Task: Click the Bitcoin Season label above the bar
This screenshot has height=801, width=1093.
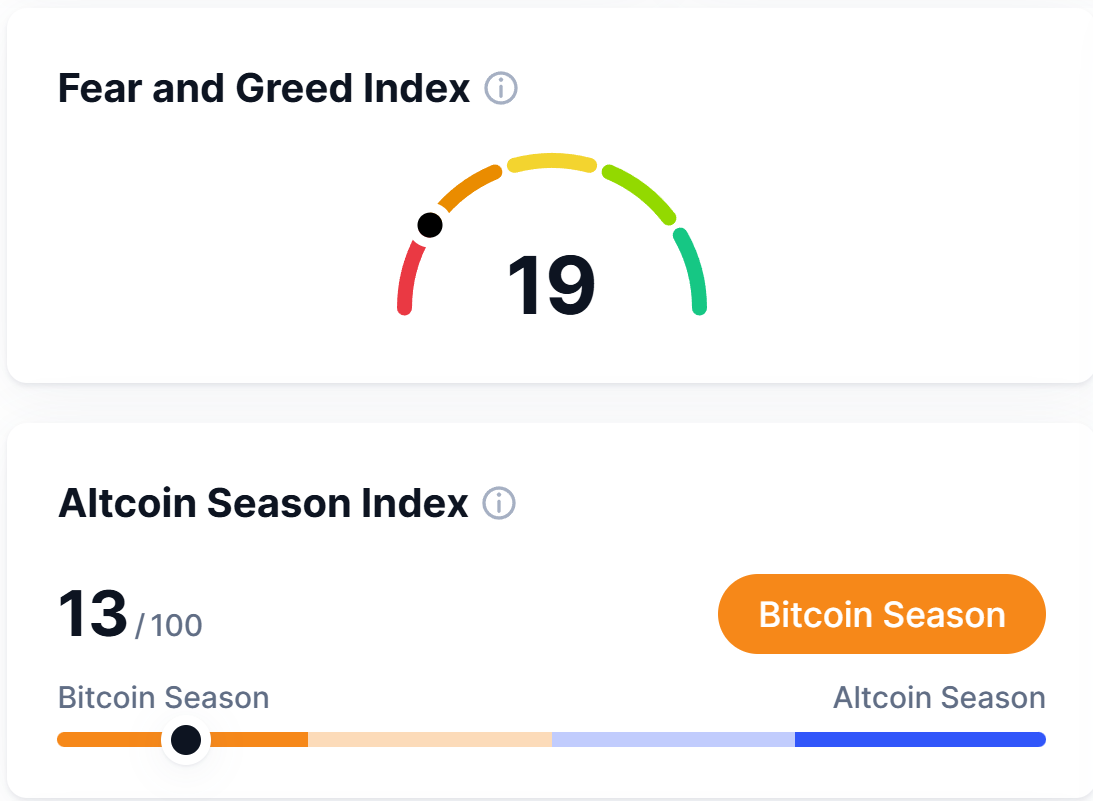Action: [164, 697]
